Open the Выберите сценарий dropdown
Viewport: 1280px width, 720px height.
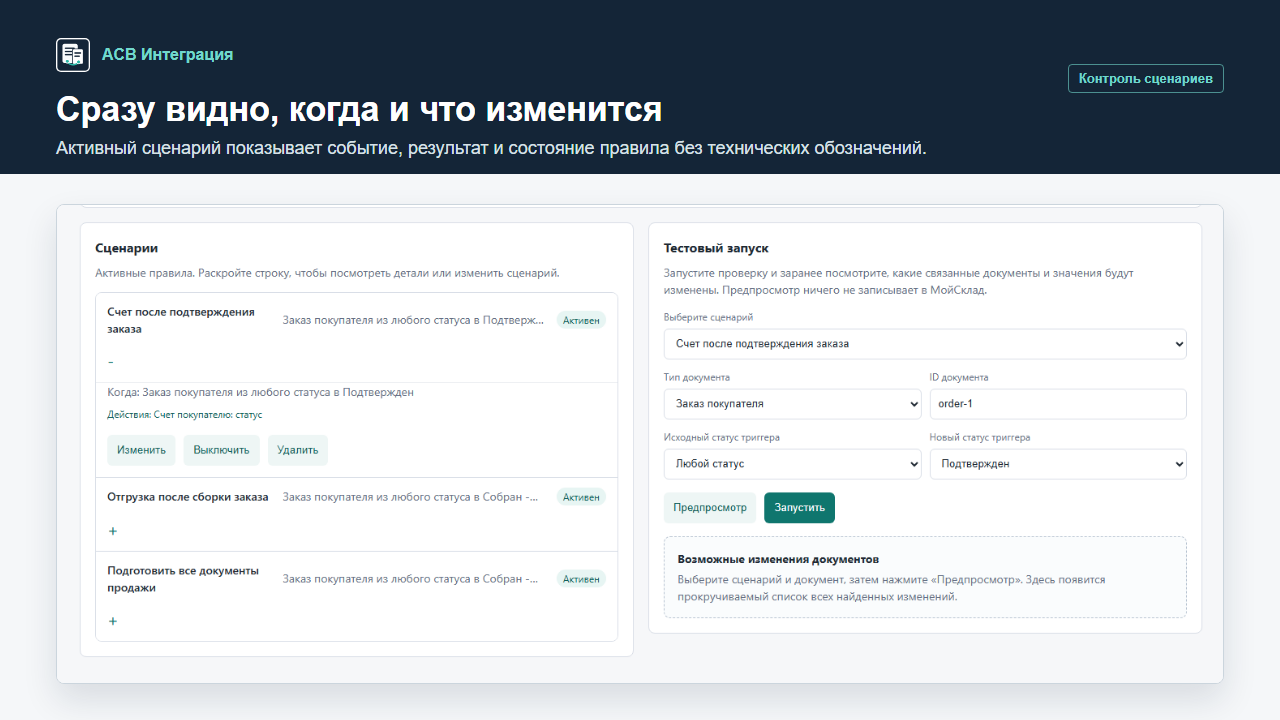pyautogui.click(x=925, y=344)
